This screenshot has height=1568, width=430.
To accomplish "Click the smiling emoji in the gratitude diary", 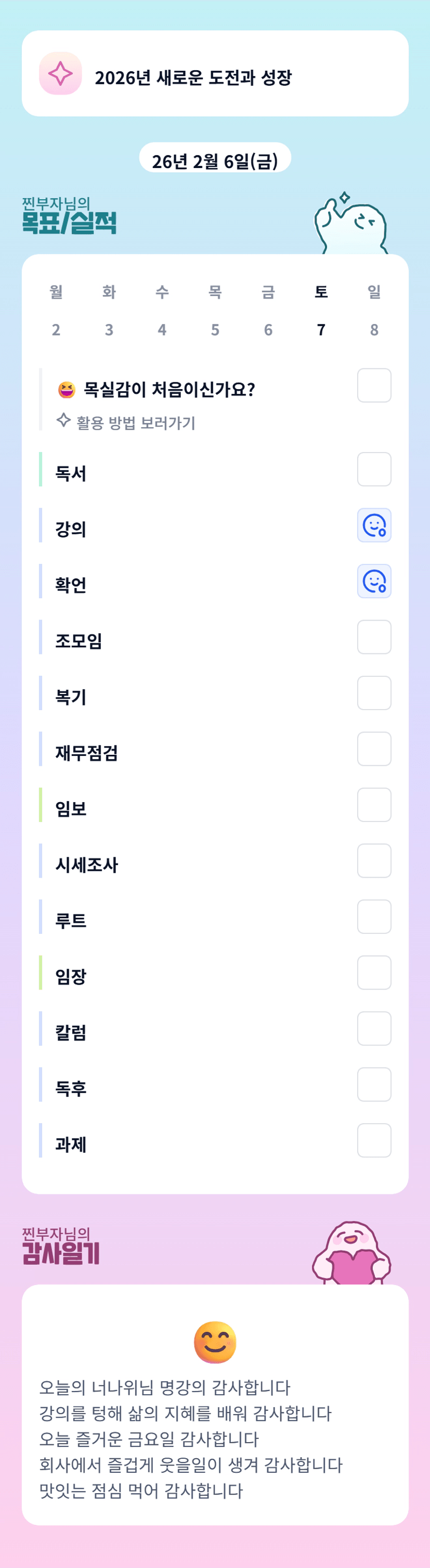I will 215,1342.
